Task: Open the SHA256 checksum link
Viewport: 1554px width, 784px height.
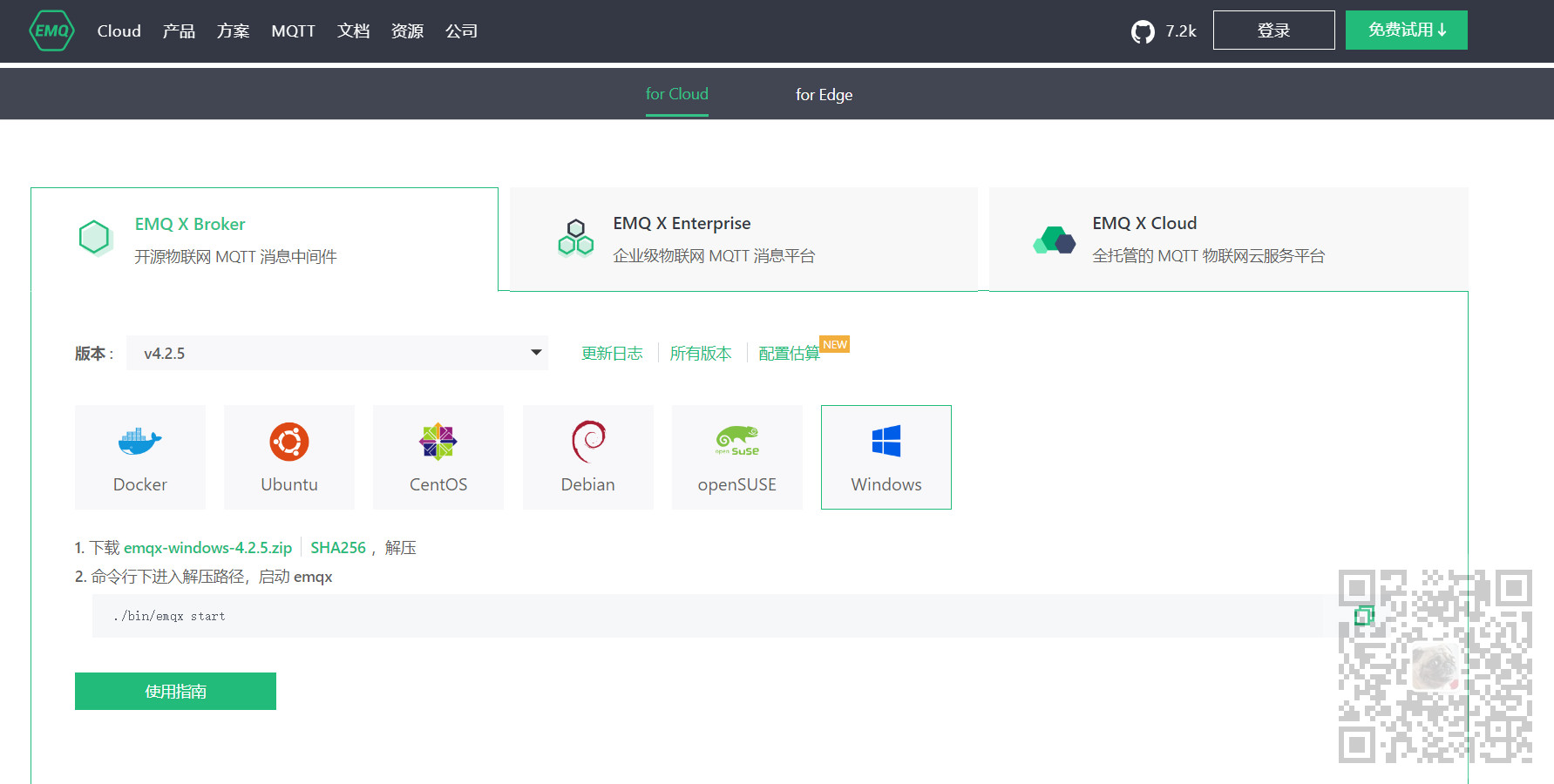Action: coord(338,548)
